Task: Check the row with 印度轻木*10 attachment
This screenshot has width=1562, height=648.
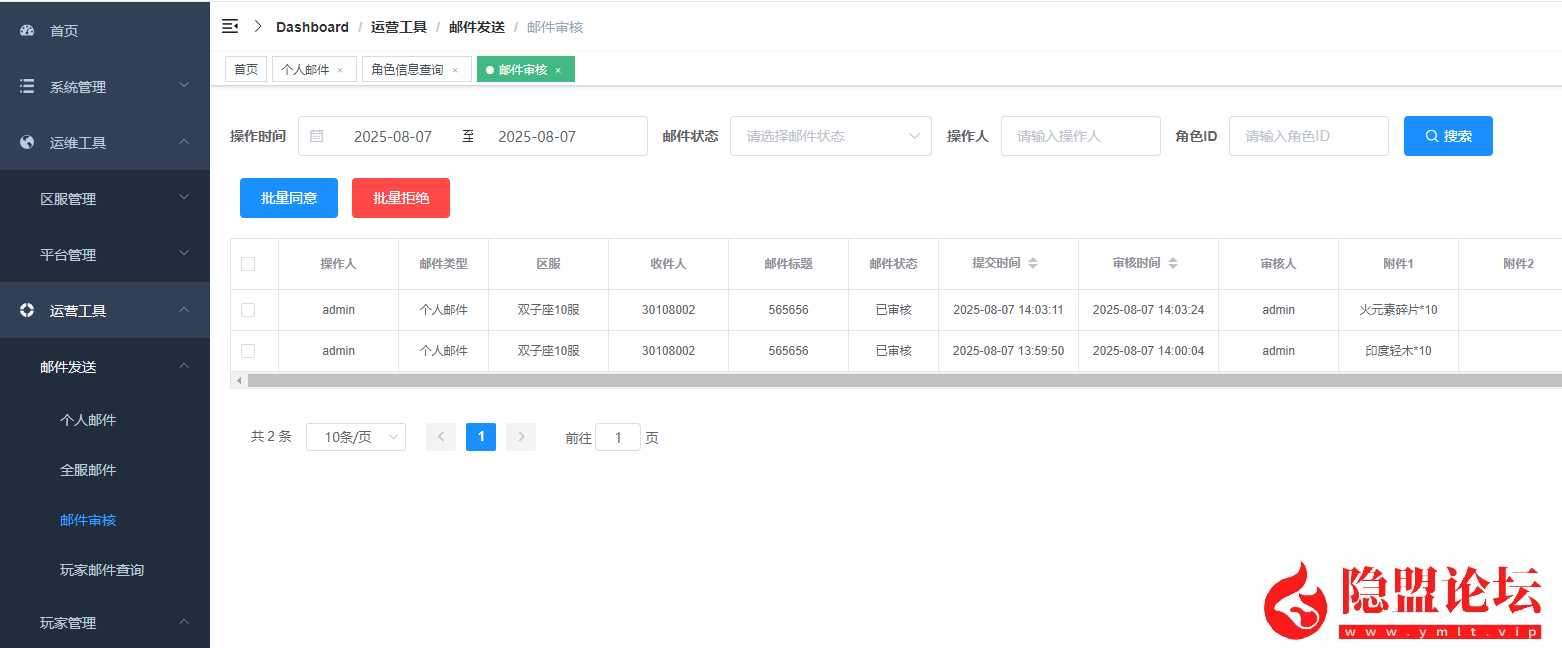Action: [248, 351]
